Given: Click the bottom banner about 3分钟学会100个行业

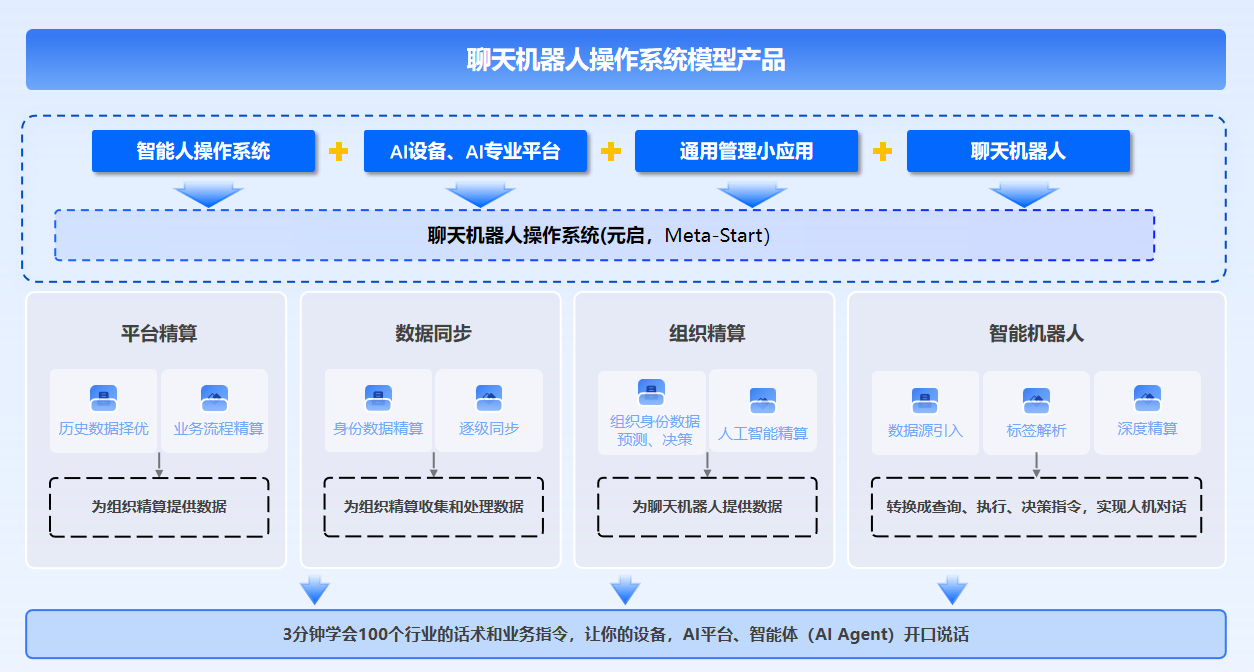Looking at the screenshot, I should (x=626, y=634).
